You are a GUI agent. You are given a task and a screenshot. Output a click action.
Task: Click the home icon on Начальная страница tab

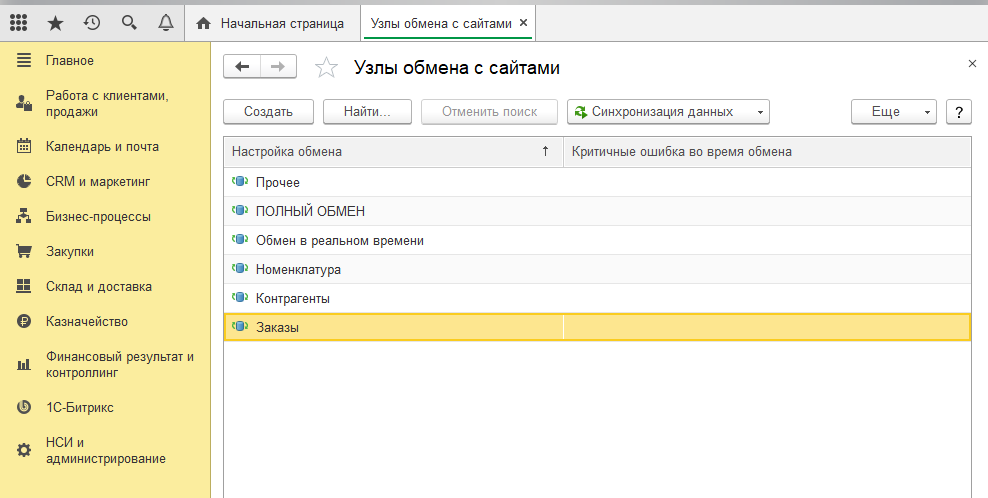203,24
